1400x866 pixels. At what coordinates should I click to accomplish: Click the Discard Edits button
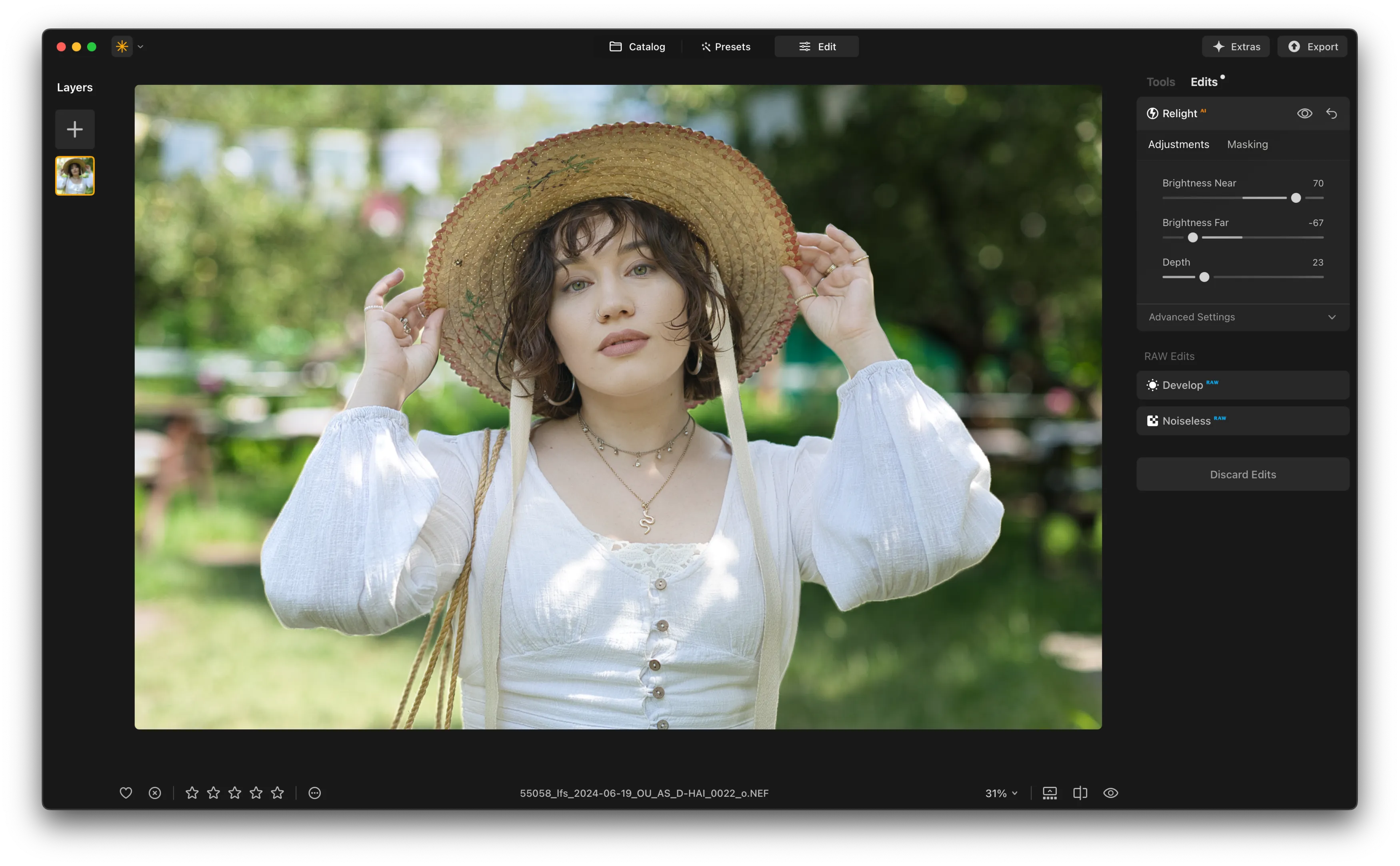point(1242,474)
